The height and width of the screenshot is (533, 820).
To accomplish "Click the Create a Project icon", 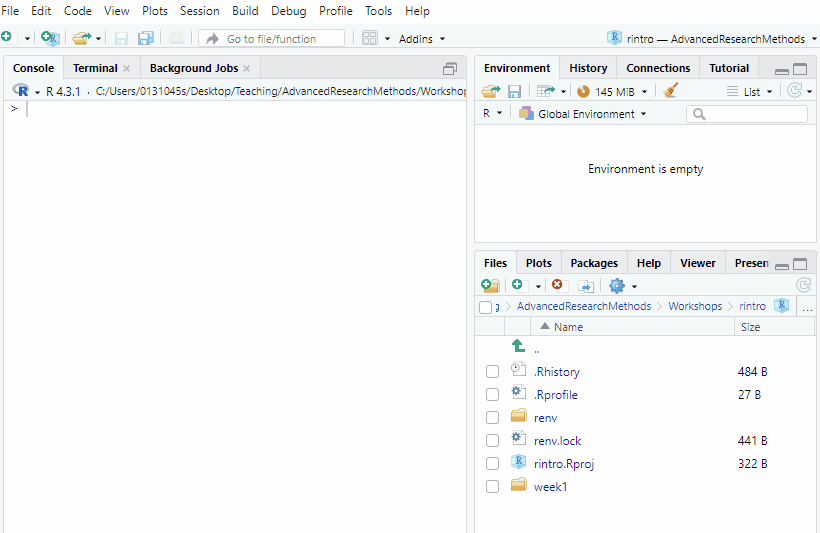I will (50, 38).
